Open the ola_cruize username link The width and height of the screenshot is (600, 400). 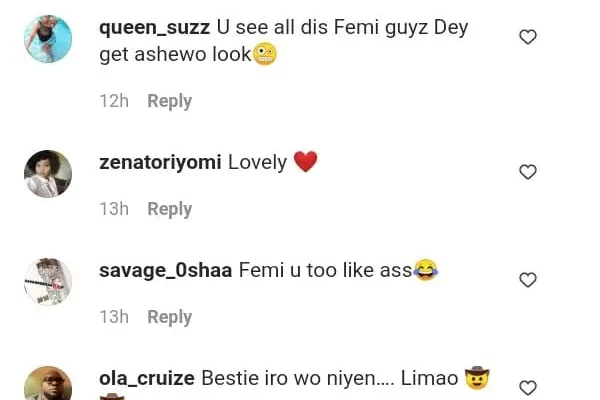tap(147, 379)
